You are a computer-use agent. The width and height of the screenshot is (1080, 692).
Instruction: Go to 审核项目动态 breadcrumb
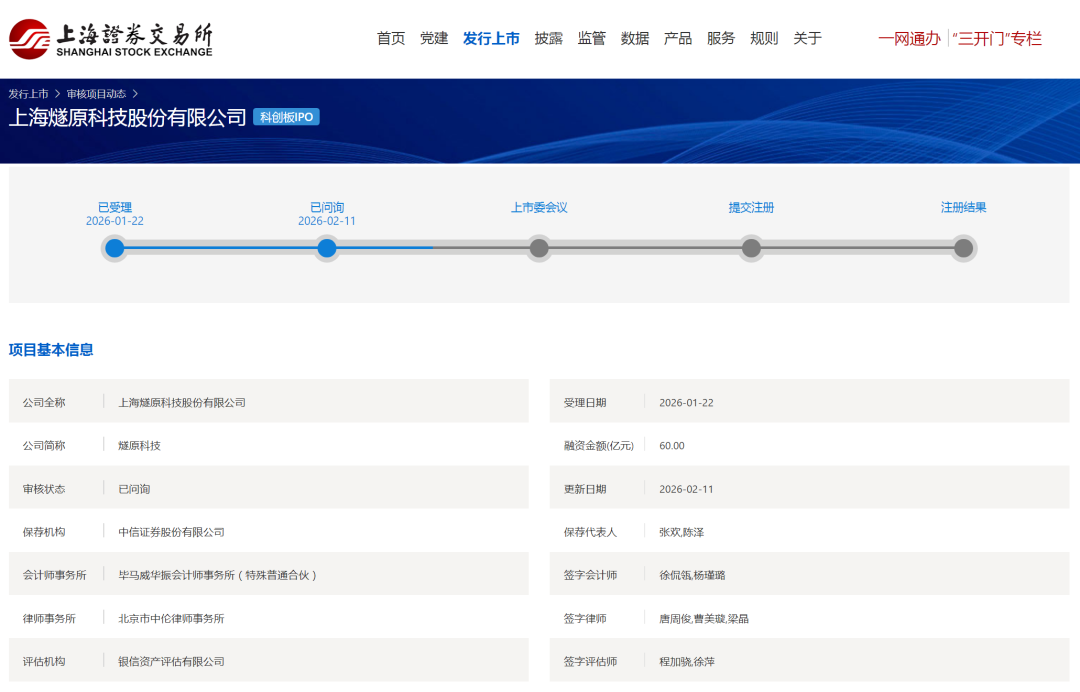click(x=96, y=94)
